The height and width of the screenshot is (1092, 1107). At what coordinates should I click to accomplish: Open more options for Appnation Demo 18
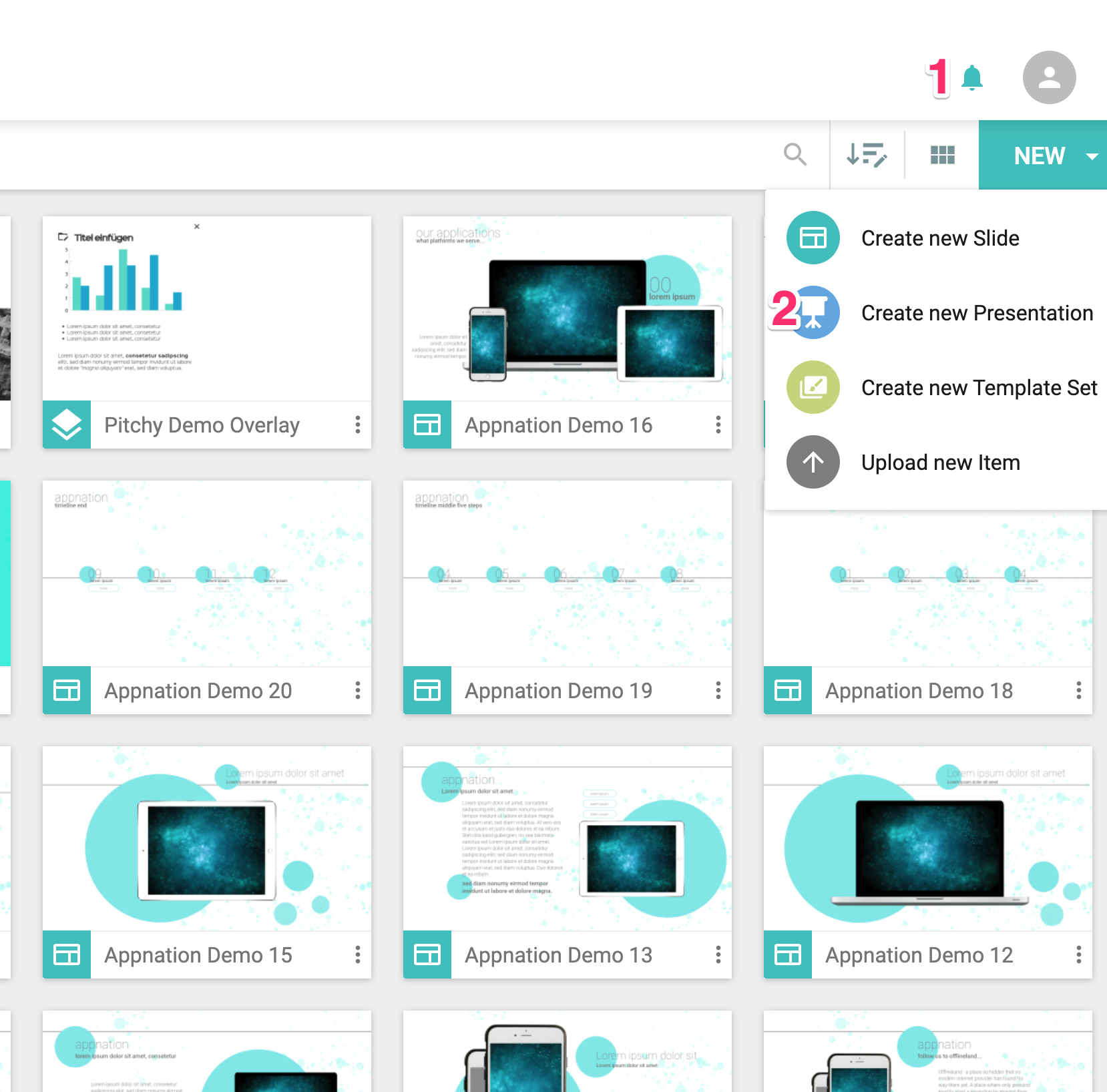tap(1079, 690)
